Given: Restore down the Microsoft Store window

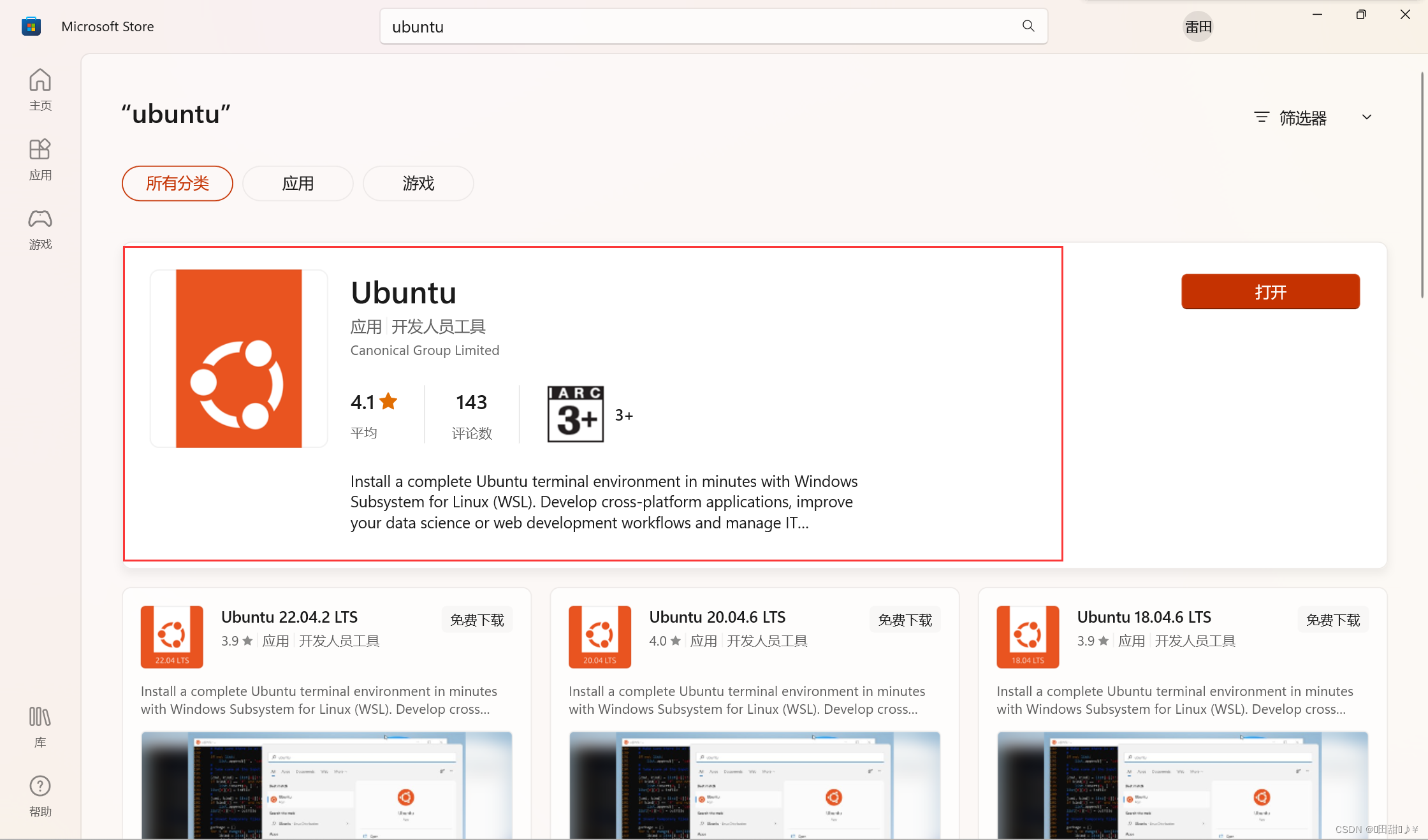Looking at the screenshot, I should tap(1361, 14).
